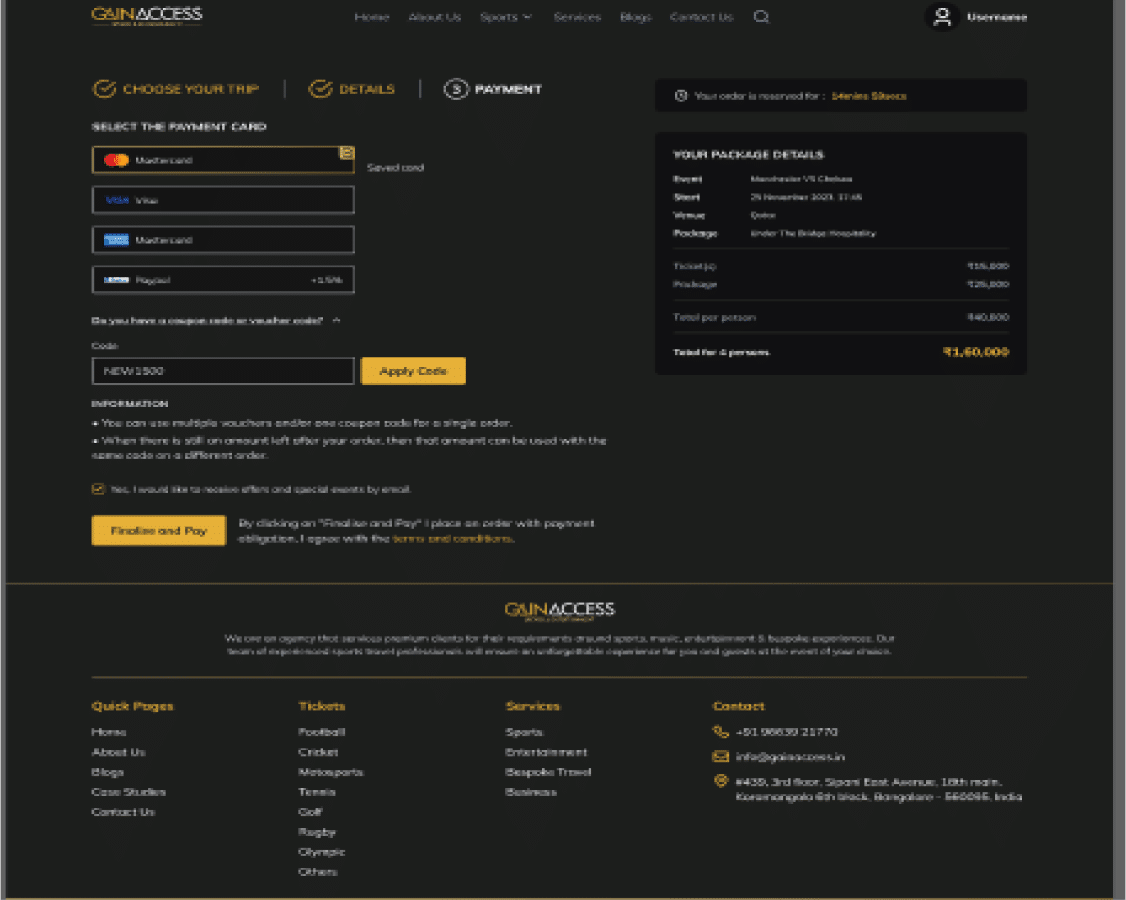Uncheck the receive offers by email checkbox
Screen dimensions: 1126x900
click(98, 490)
